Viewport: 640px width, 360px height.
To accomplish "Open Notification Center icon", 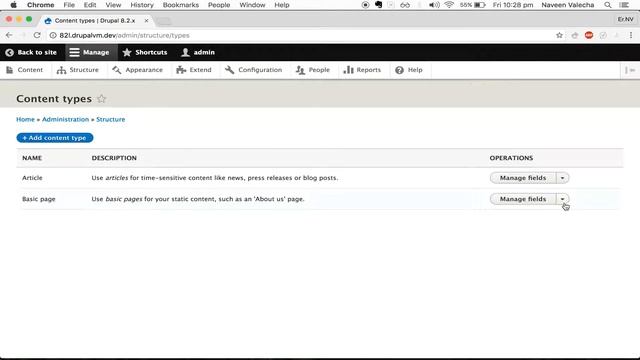I will click(624, 5).
